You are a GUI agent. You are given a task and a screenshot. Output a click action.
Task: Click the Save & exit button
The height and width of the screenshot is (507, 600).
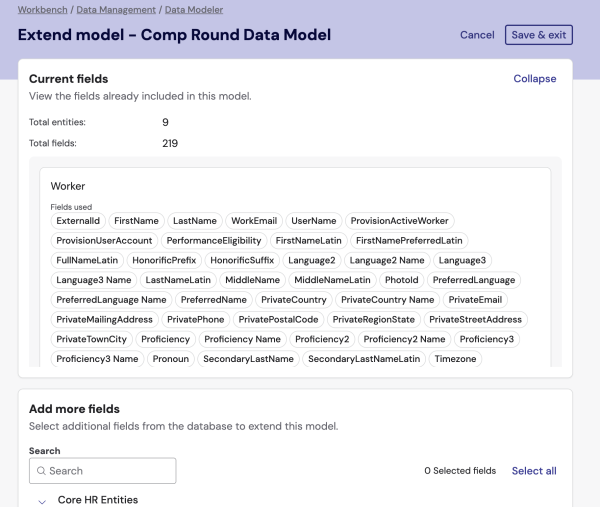pyautogui.click(x=539, y=35)
